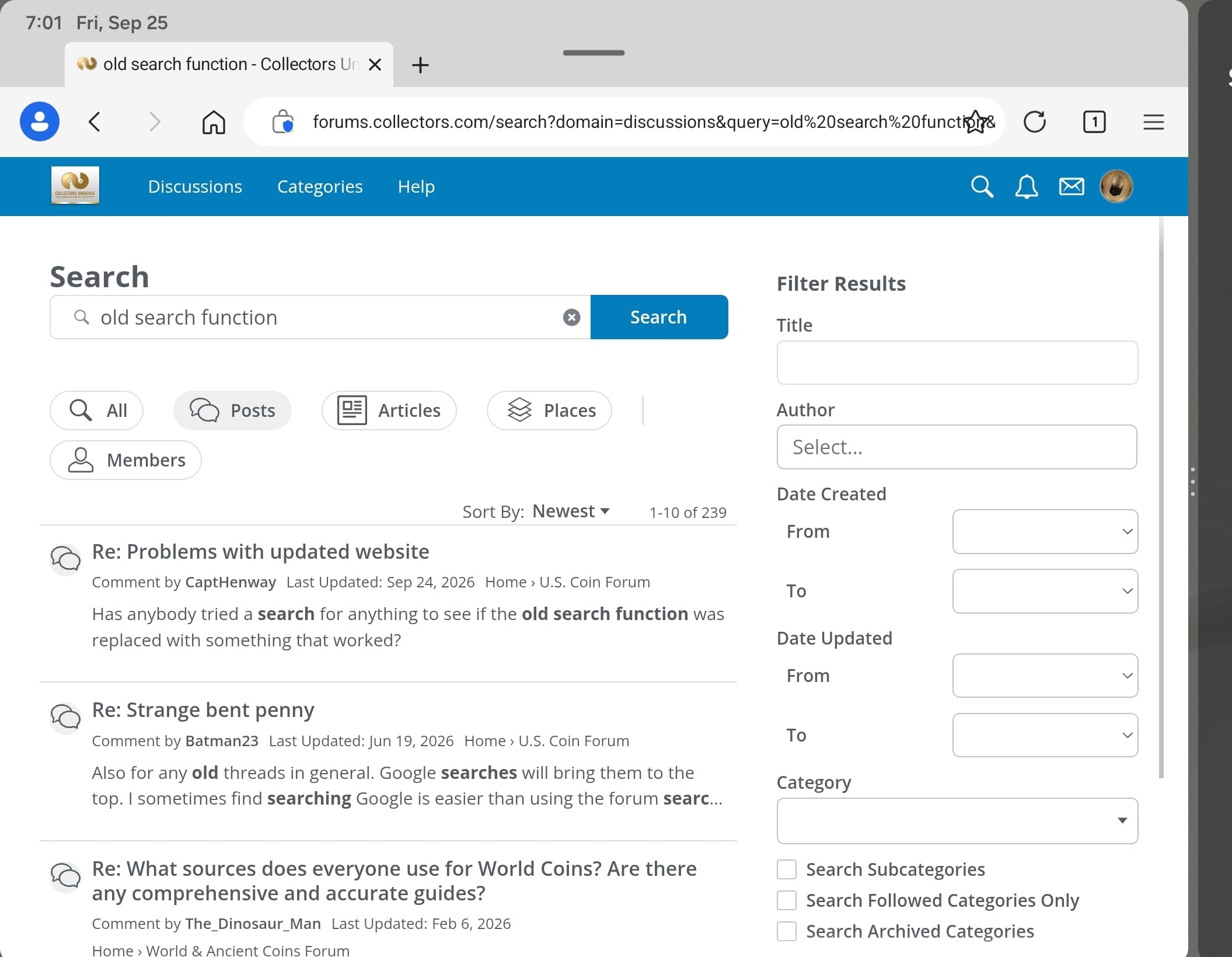
Task: Reload the page
Action: click(x=1035, y=122)
